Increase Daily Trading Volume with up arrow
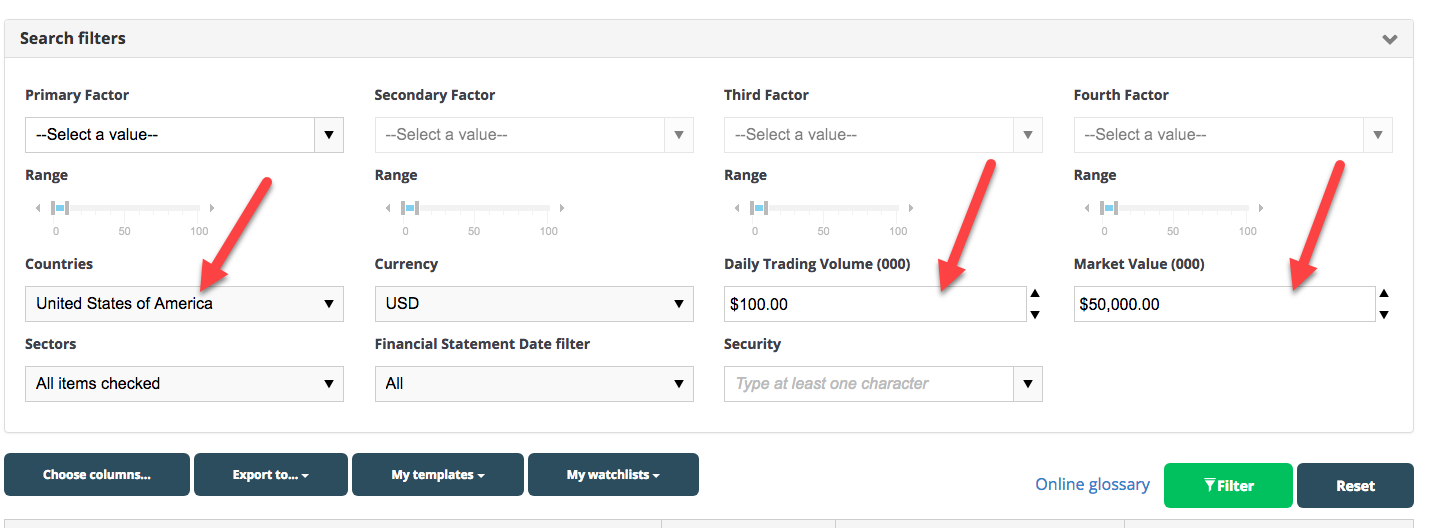This screenshot has width=1429, height=528. pos(1035,294)
